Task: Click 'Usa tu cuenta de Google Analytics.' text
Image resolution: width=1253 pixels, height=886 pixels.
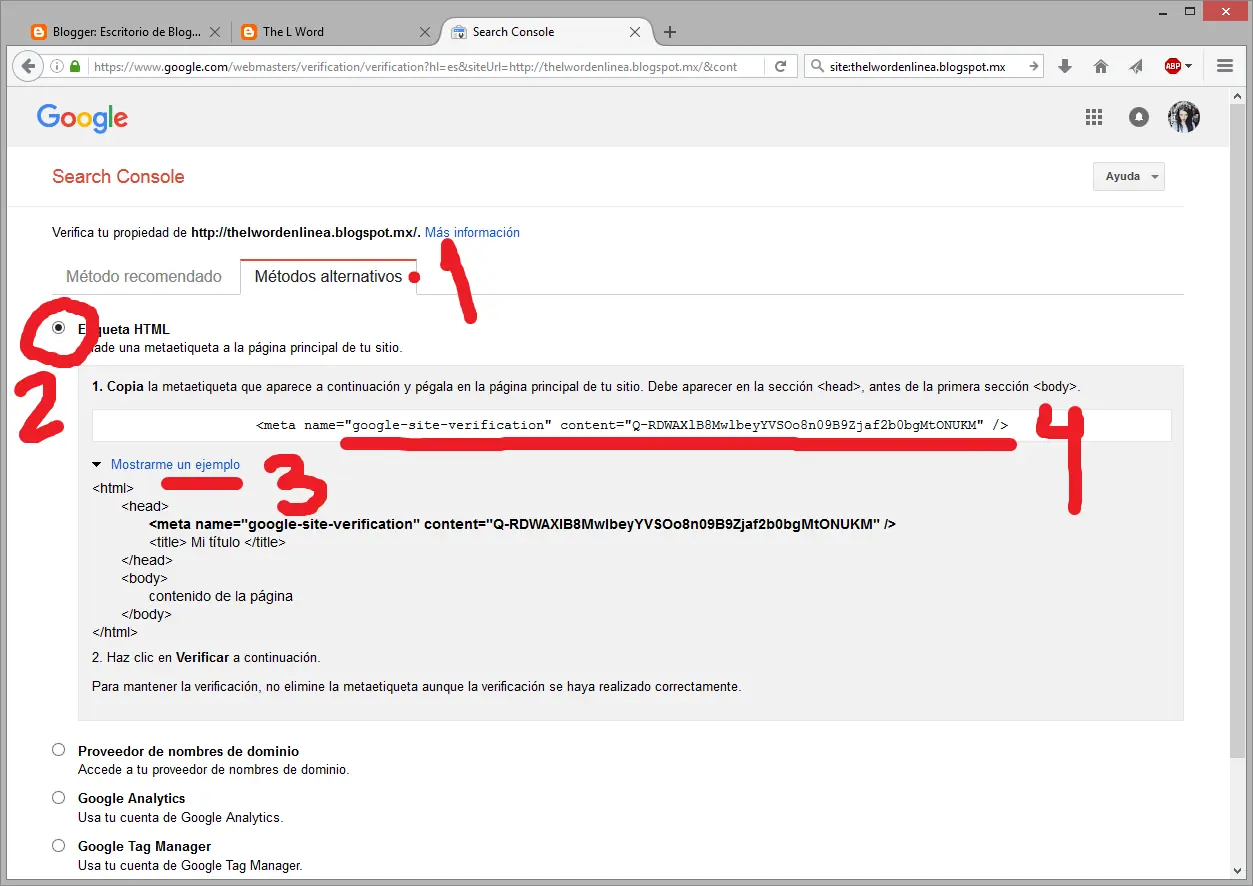Action: tap(181, 817)
